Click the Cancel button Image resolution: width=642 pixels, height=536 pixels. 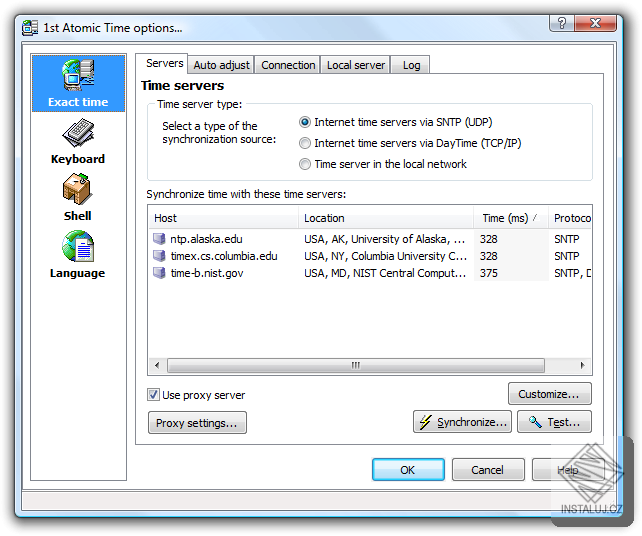pyautogui.click(x=488, y=470)
